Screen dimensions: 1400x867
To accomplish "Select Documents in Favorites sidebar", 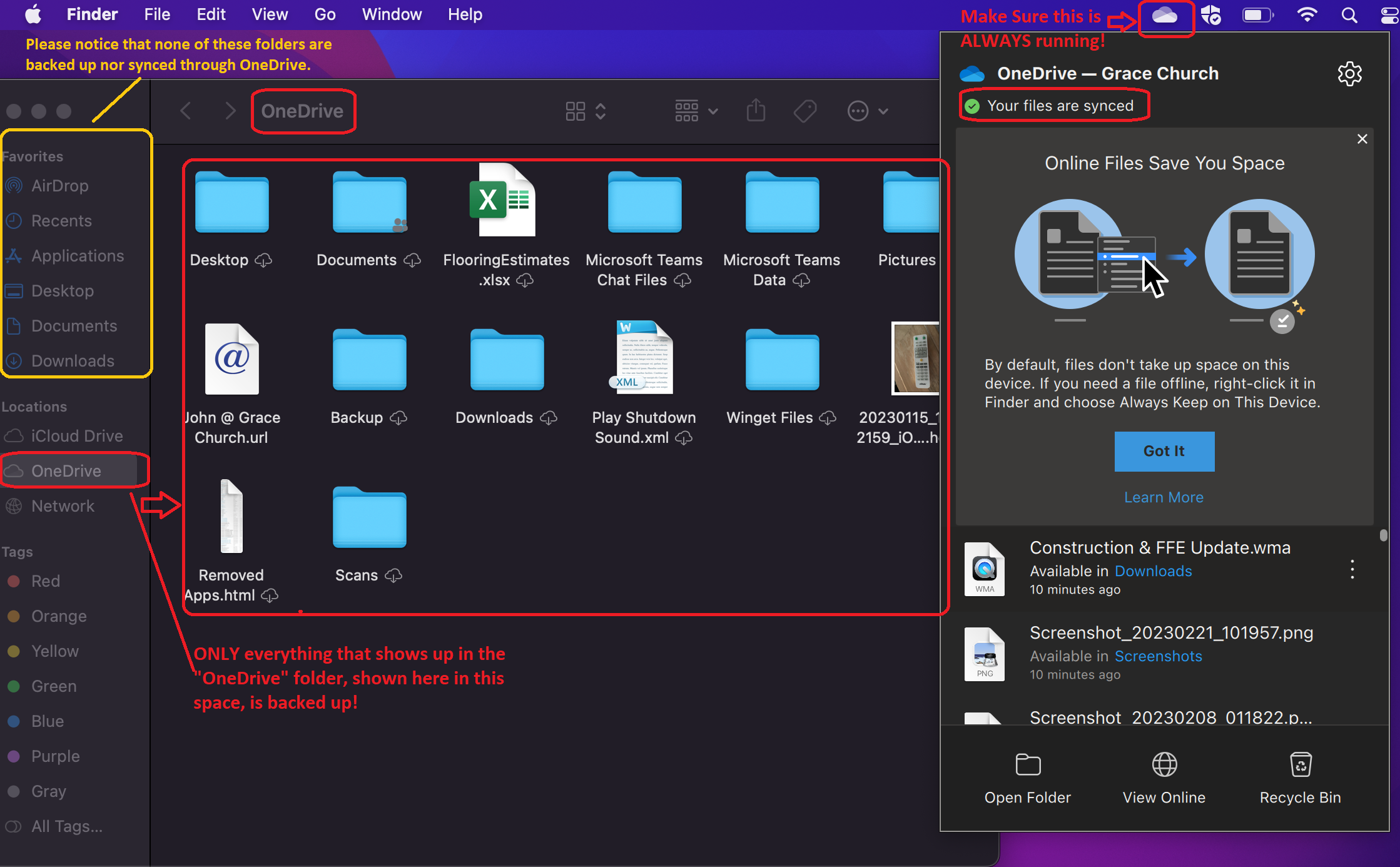I will (74, 326).
